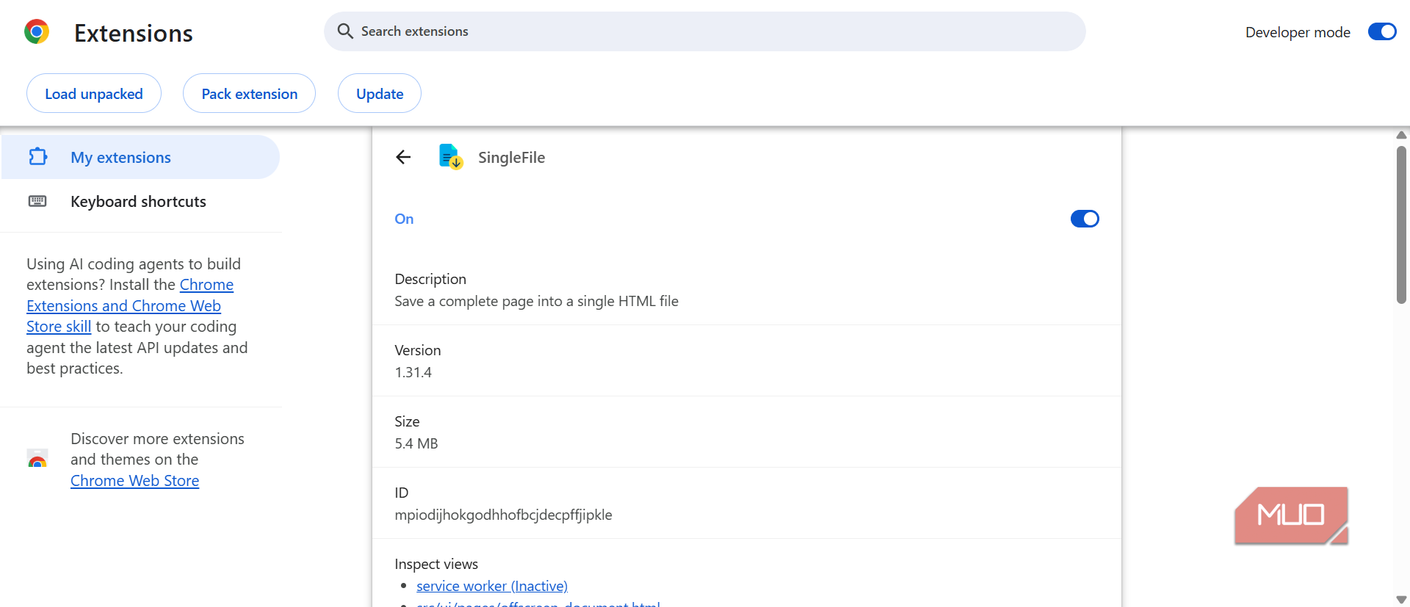Toggle Developer mode switch
Image resolution: width=1410 pixels, height=607 pixels.
(x=1382, y=32)
